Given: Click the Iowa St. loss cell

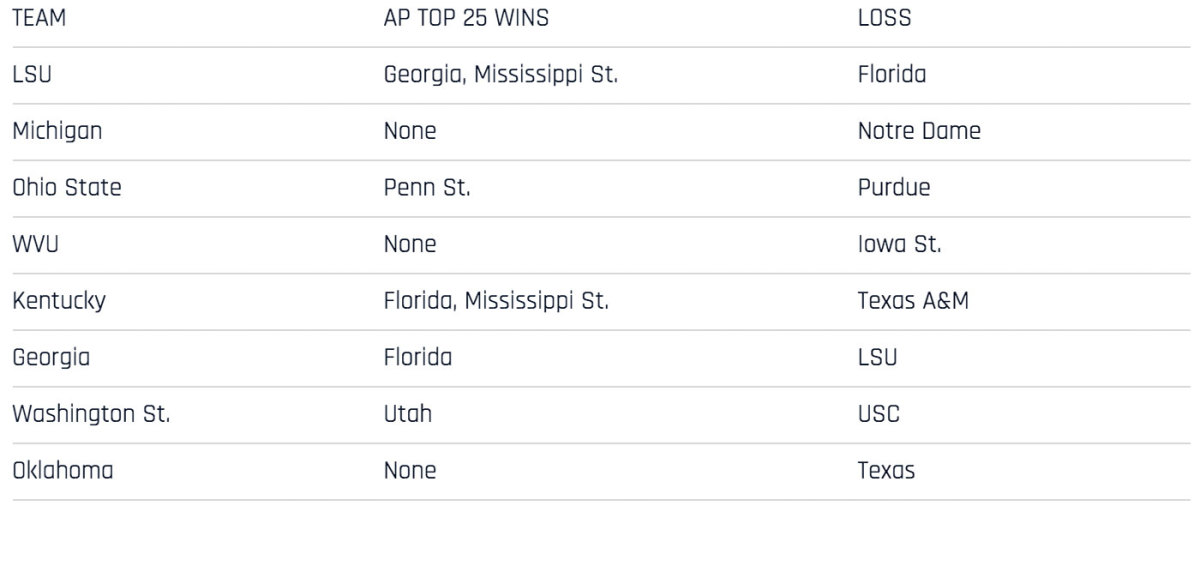Looking at the screenshot, I should tap(899, 244).
